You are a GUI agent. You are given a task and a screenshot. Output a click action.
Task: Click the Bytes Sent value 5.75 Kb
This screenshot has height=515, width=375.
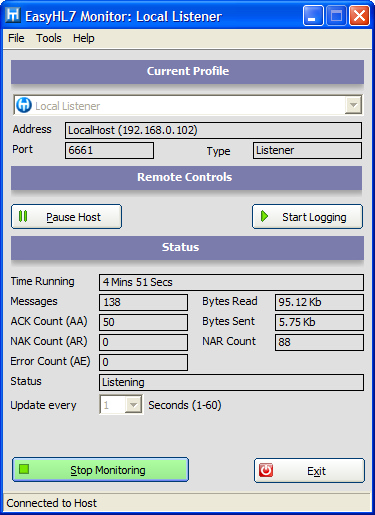coord(319,322)
